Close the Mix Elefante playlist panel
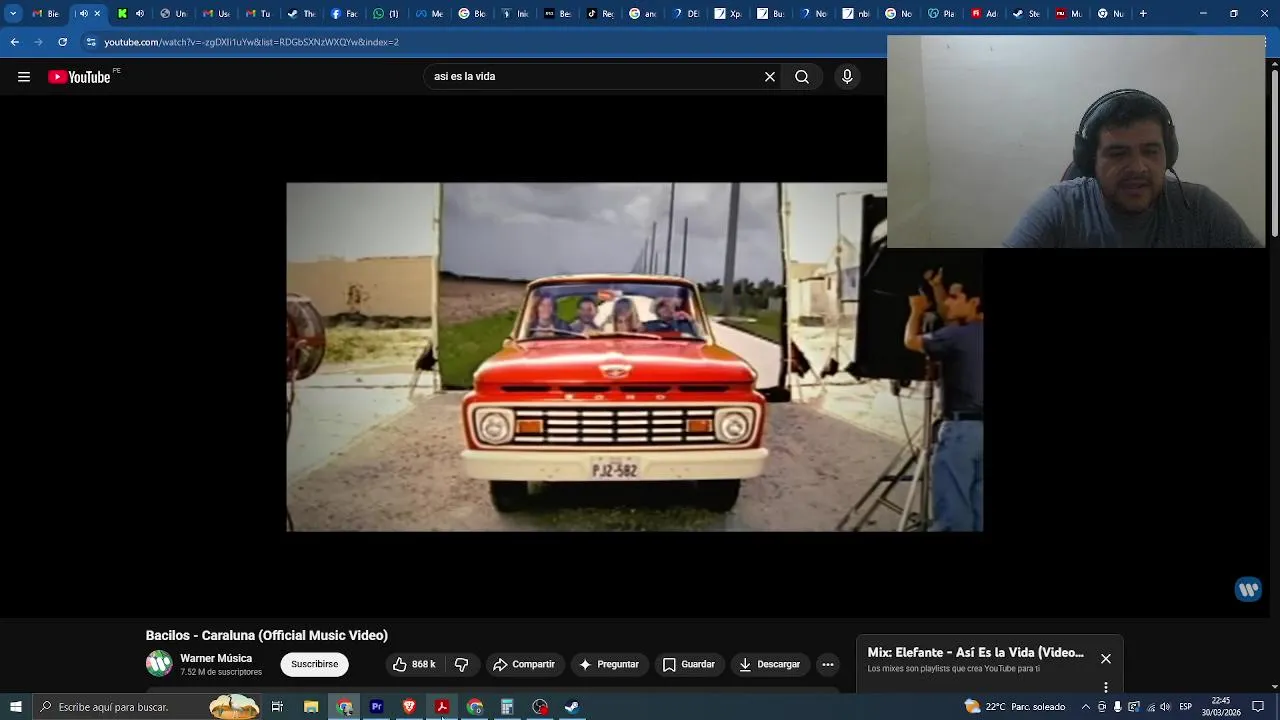This screenshot has width=1280, height=720. 1106,659
